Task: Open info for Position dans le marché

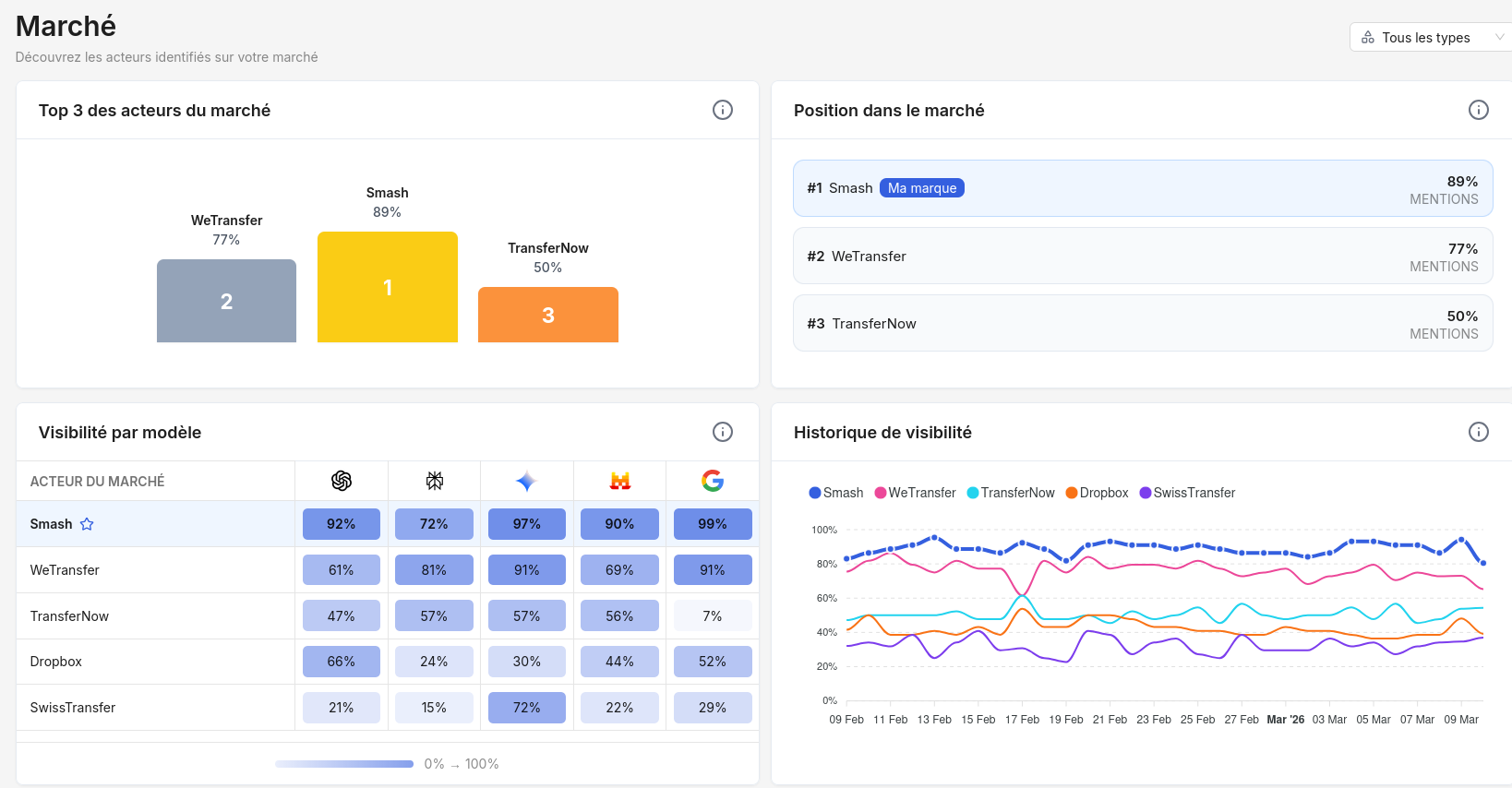Action: pyautogui.click(x=1479, y=110)
